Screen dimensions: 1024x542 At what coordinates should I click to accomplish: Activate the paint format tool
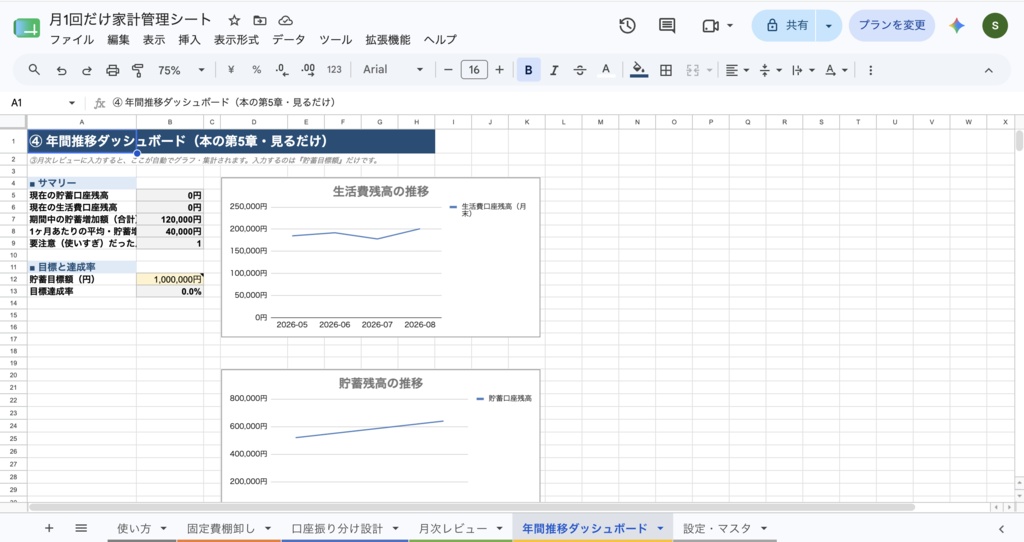[138, 70]
